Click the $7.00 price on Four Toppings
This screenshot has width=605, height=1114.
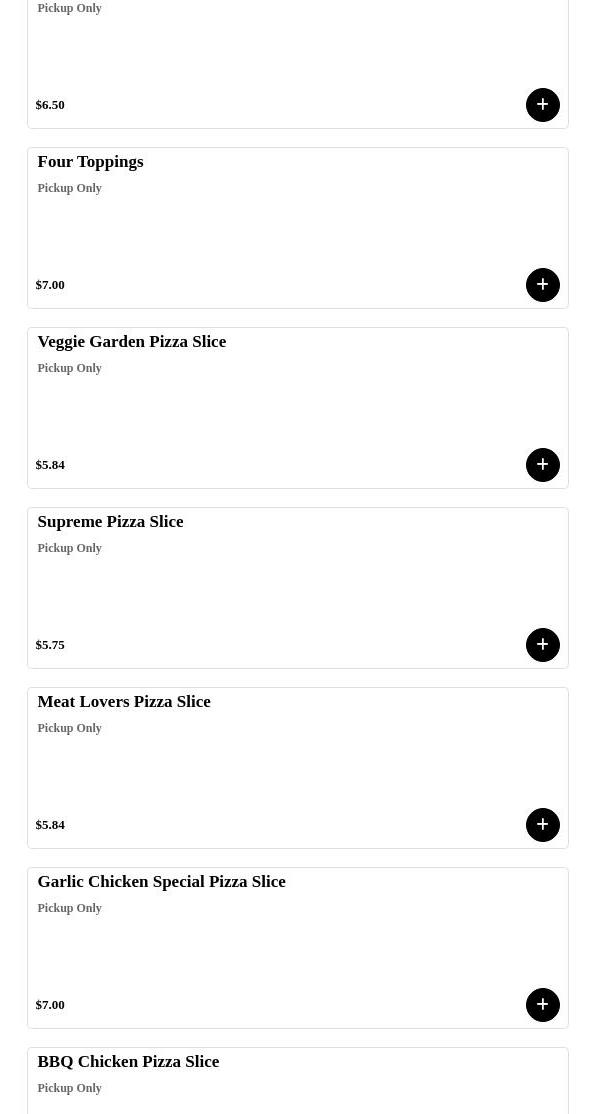tap(50, 285)
